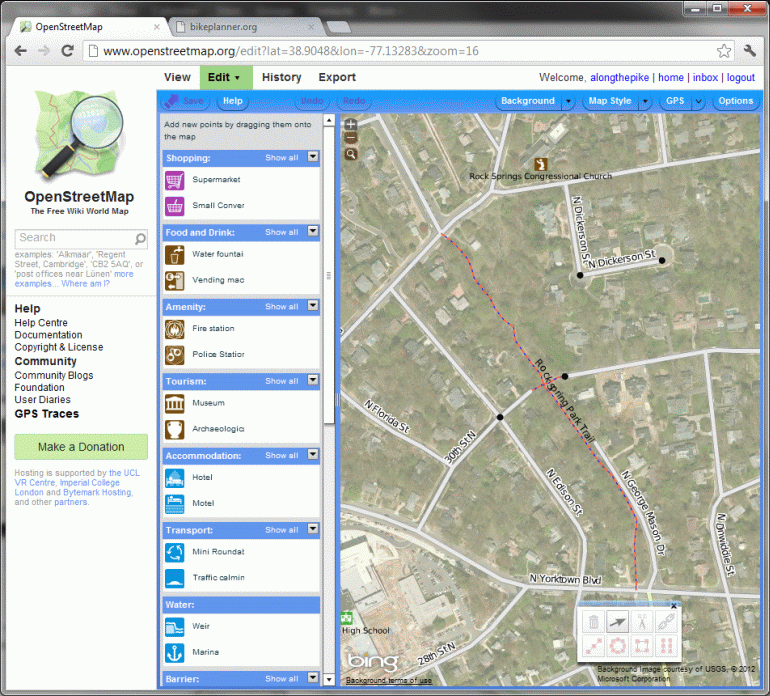Click the Save button in editor
The height and width of the screenshot is (696, 770).
point(186,101)
